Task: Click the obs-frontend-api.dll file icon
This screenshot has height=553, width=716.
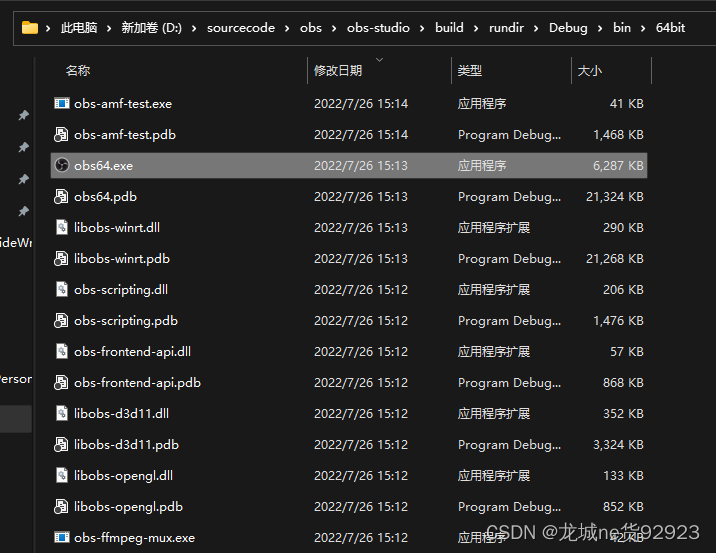Action: coord(62,351)
